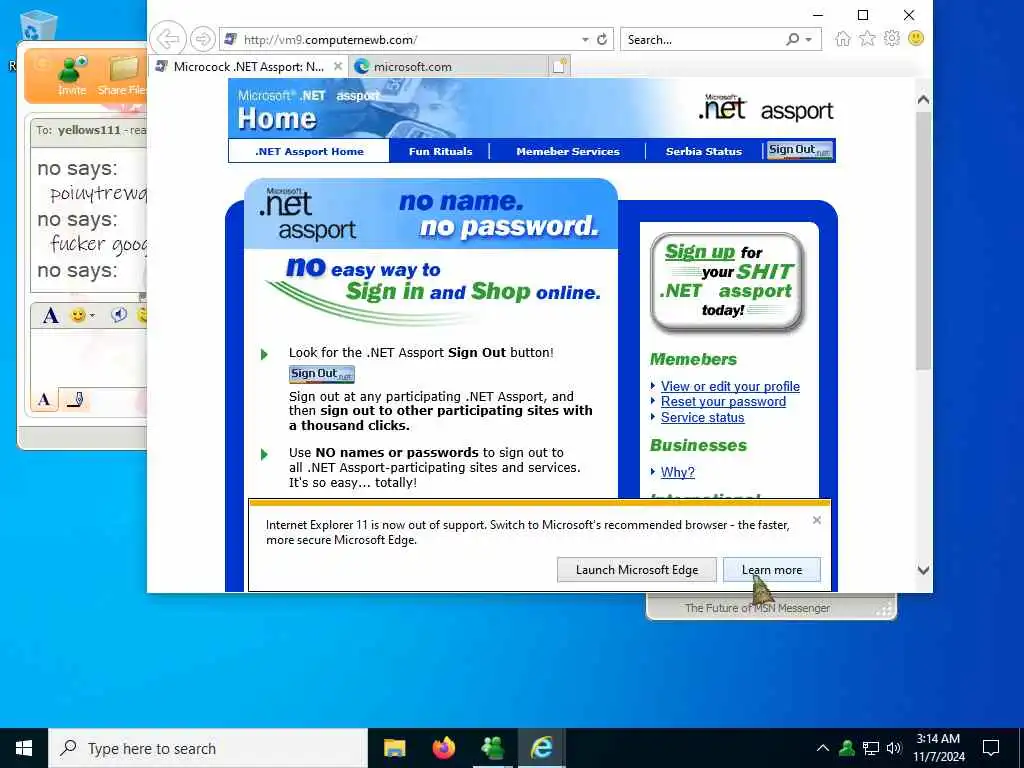Open the Windows Start menu

click(24, 748)
